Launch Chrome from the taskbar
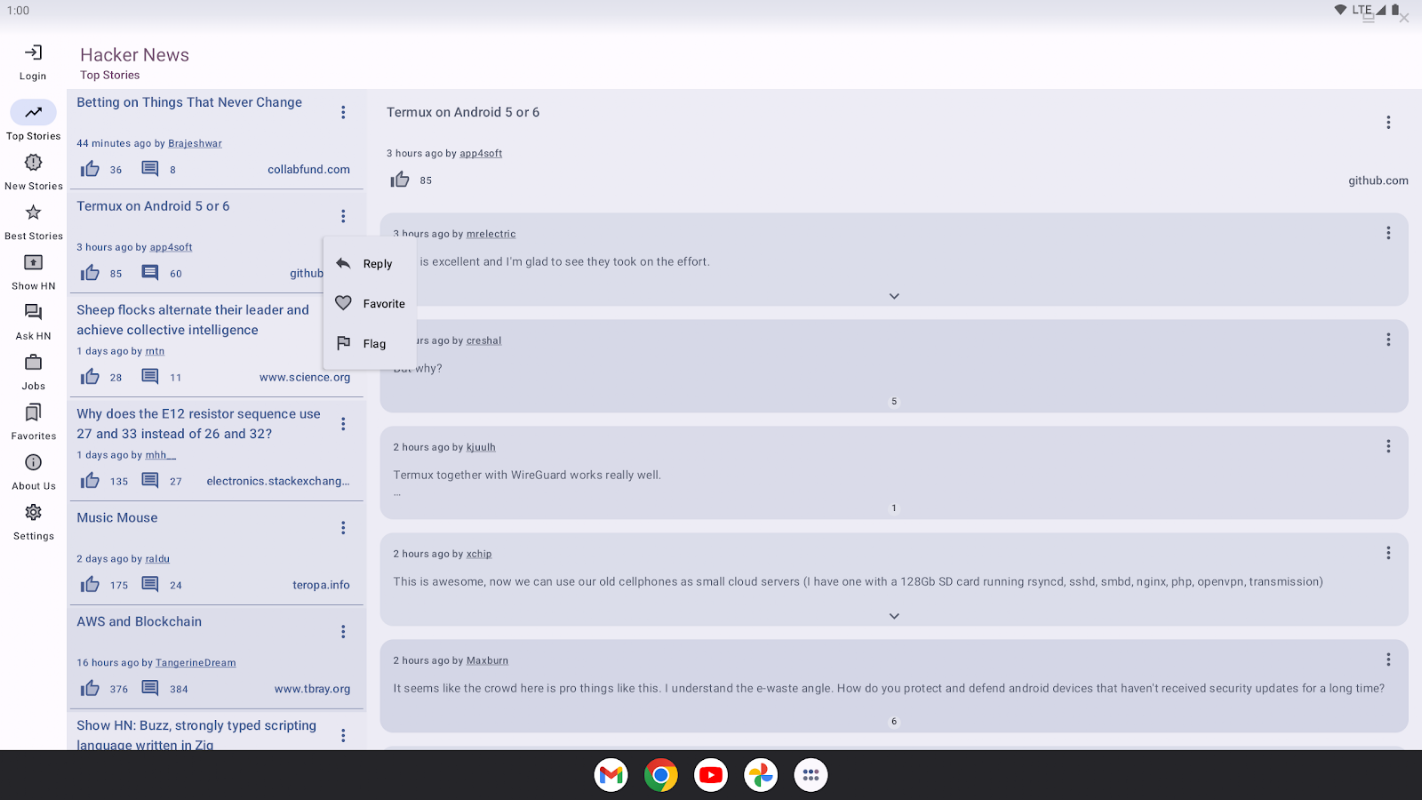 click(661, 775)
